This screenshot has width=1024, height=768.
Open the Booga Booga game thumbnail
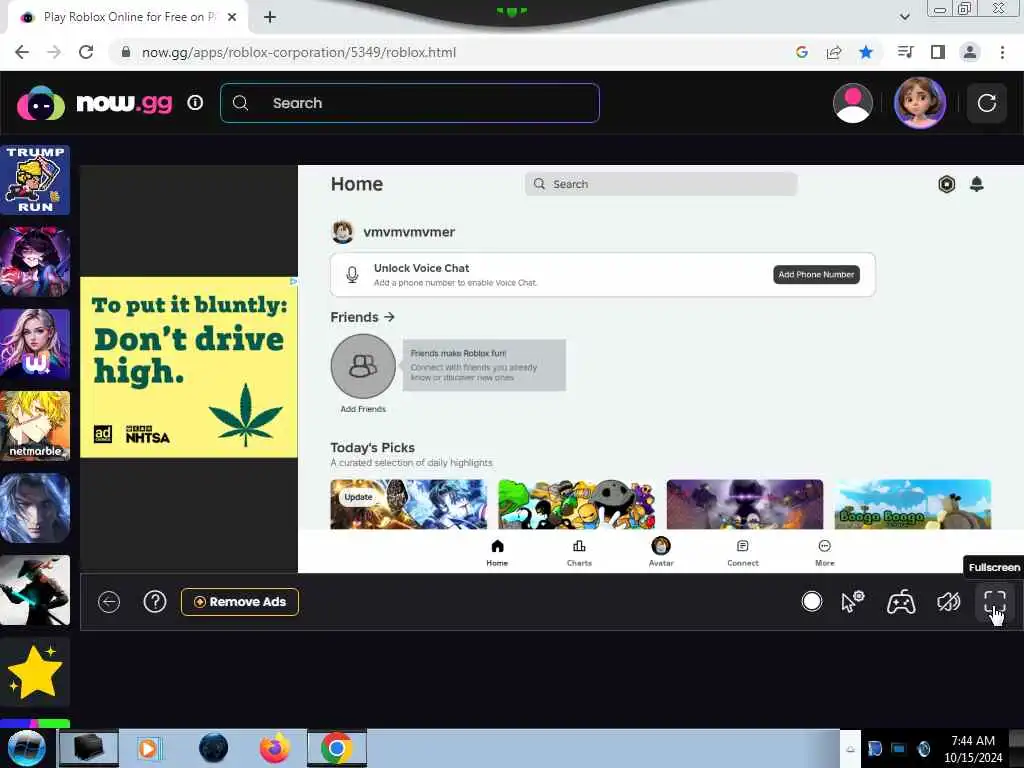point(912,504)
